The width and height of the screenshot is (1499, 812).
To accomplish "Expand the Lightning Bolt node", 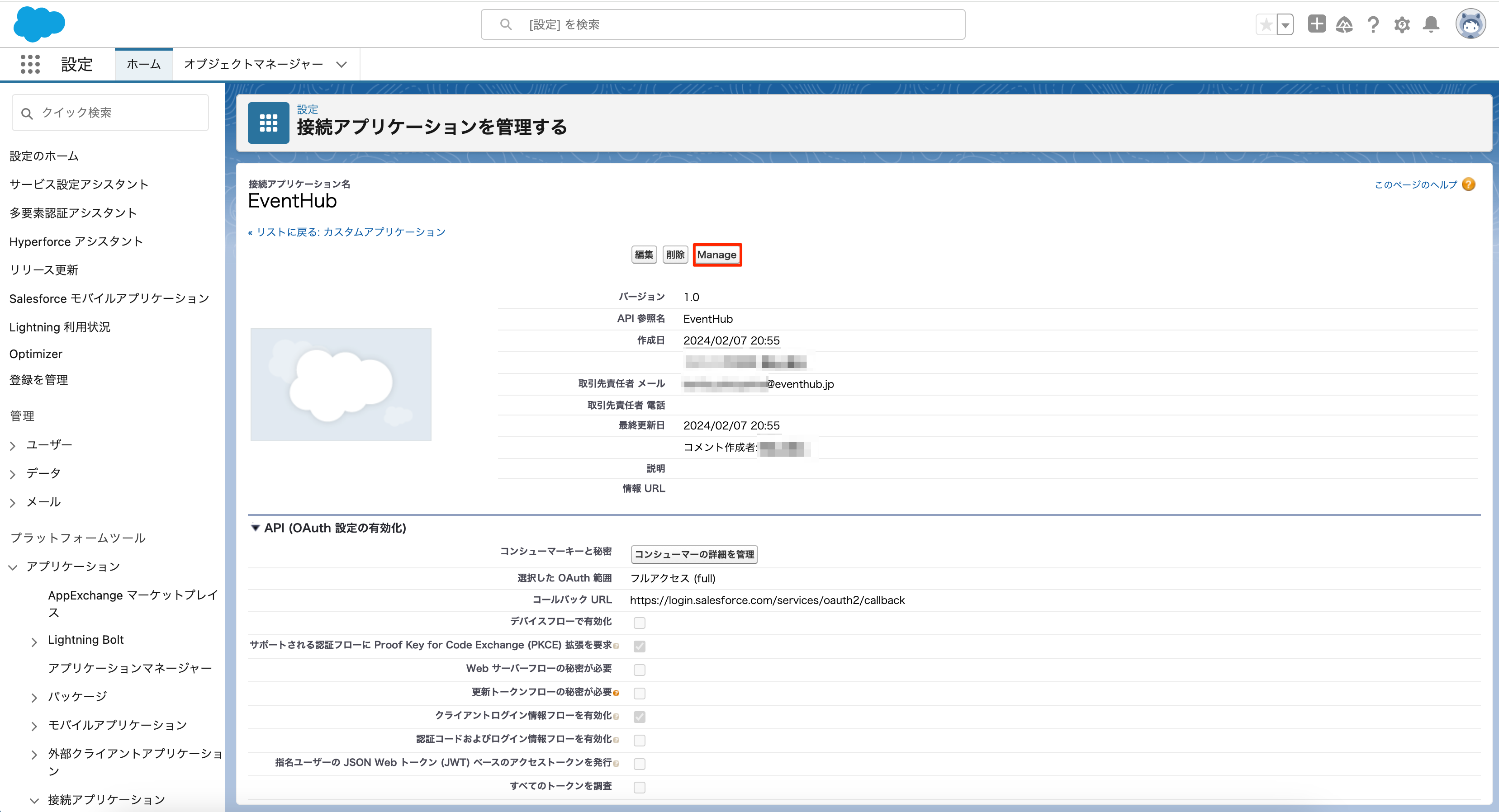I will (x=34, y=641).
